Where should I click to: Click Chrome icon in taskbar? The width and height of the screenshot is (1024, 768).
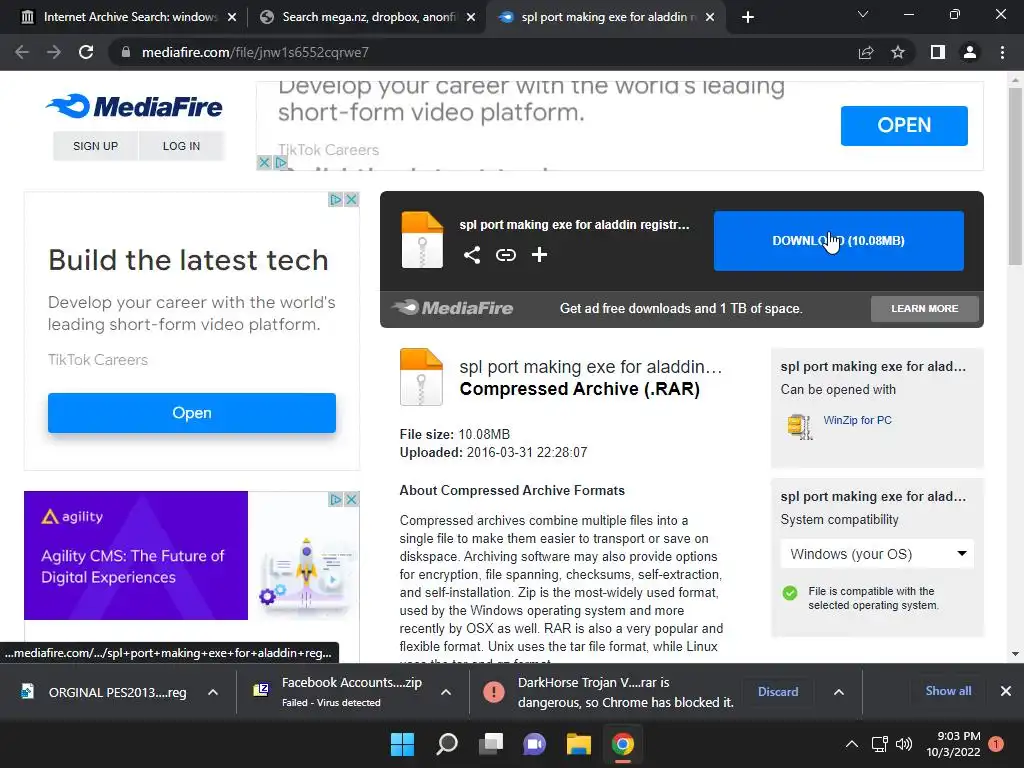click(623, 744)
